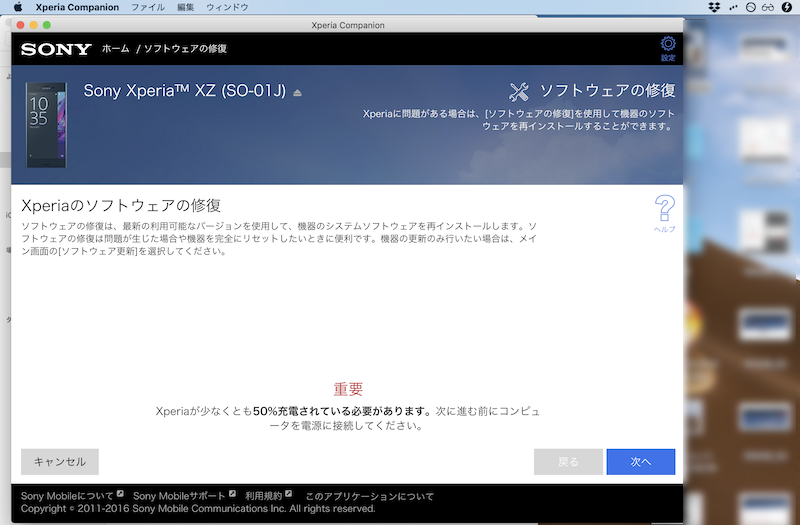Open the Xperia Companion app menu
The image size is (800, 525).
click(x=77, y=7)
